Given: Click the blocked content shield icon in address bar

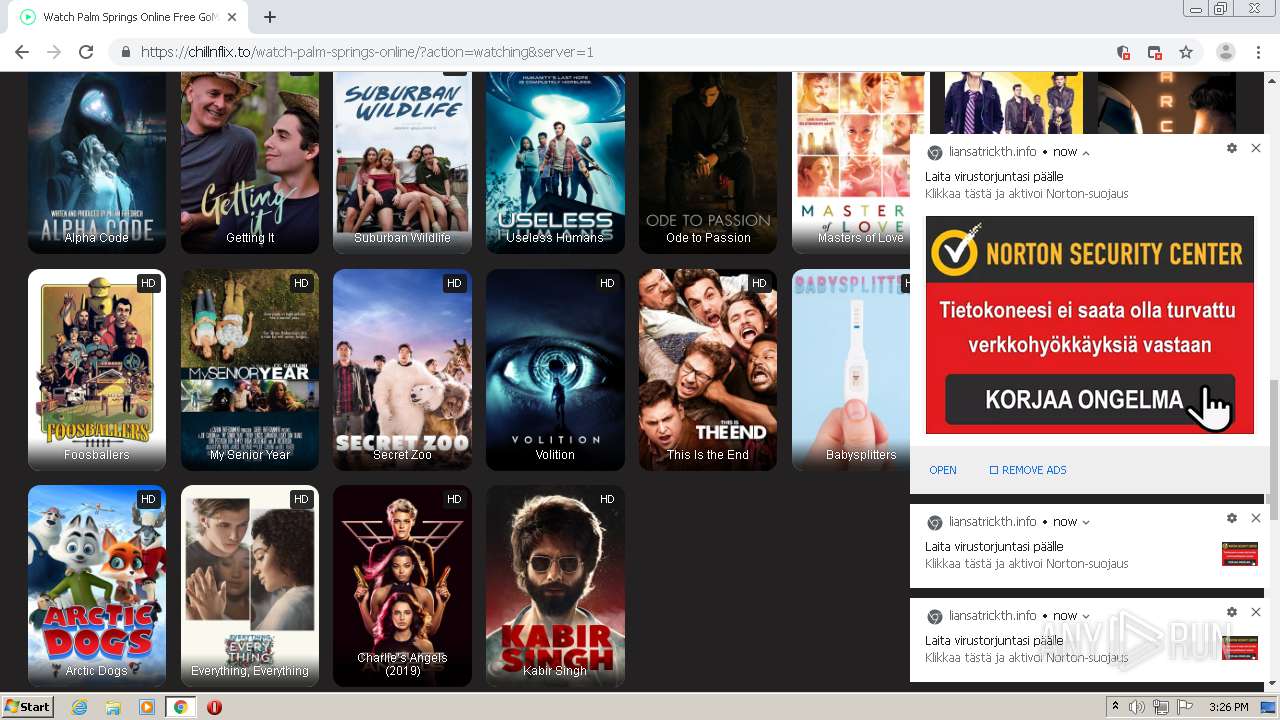Looking at the screenshot, I should [x=1123, y=52].
